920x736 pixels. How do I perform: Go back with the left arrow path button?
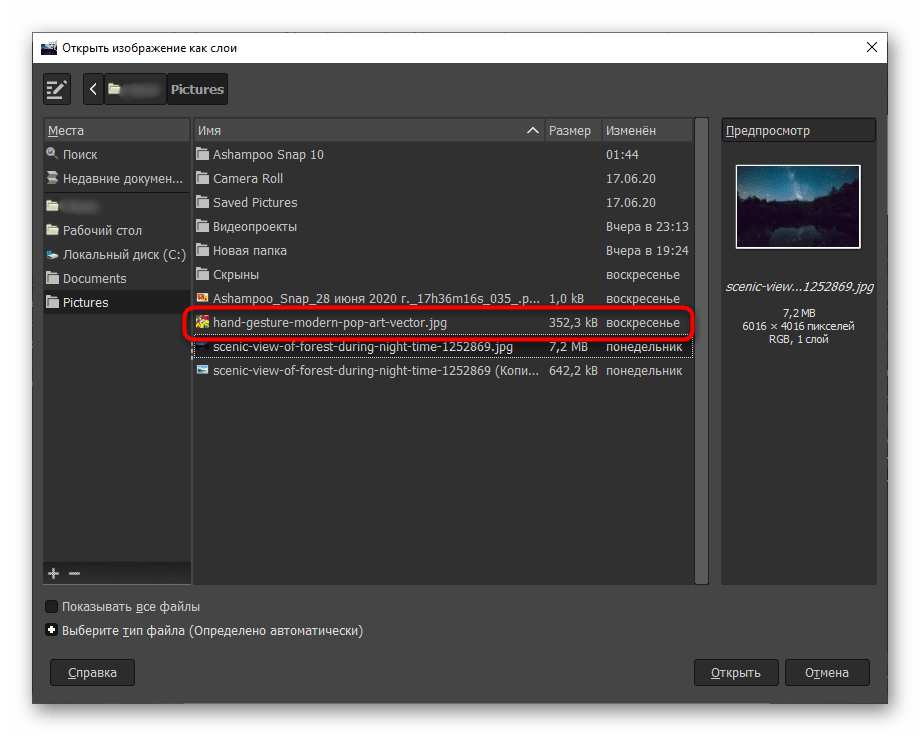pyautogui.click(x=93, y=89)
